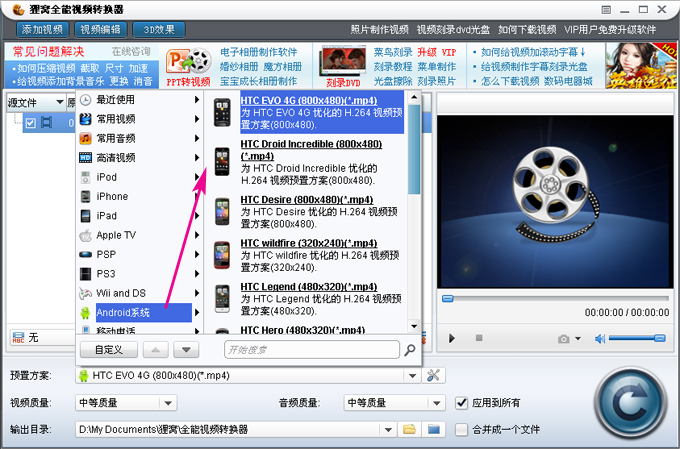Click the preset list scroll-up arrow
680x449 pixels.
point(414,97)
